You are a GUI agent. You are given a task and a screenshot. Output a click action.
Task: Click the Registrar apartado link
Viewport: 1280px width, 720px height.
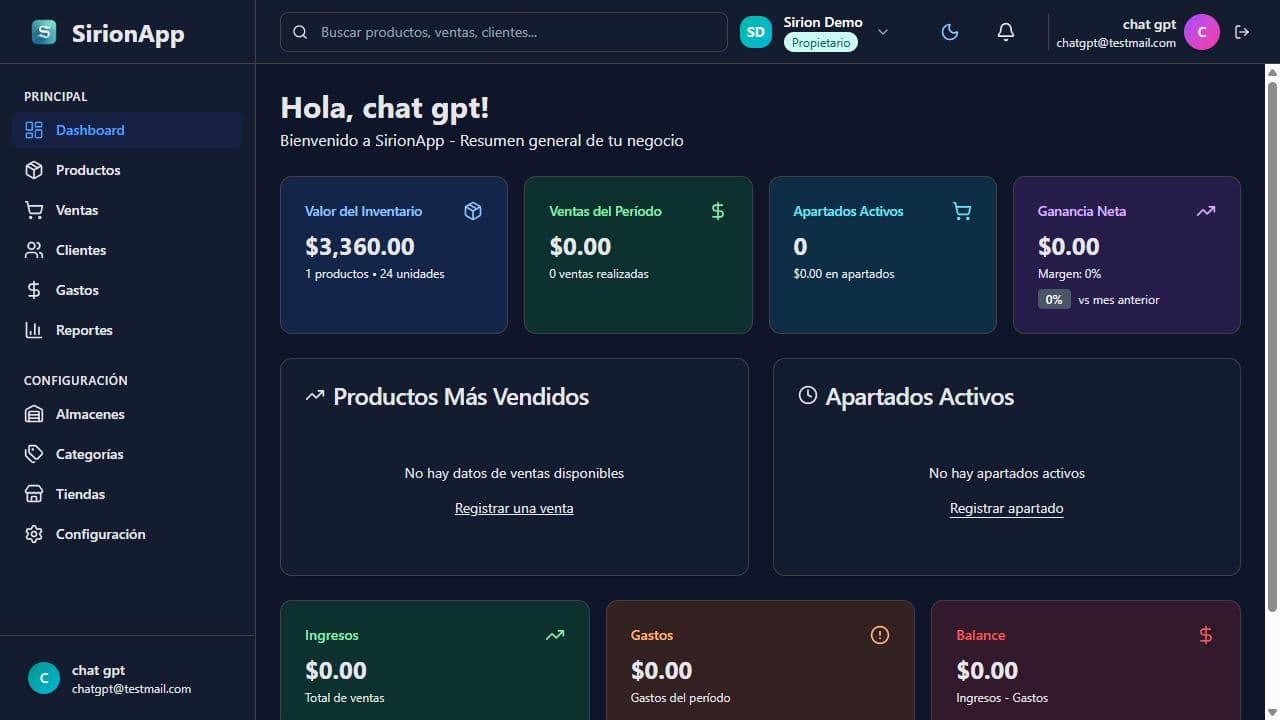(x=1006, y=508)
